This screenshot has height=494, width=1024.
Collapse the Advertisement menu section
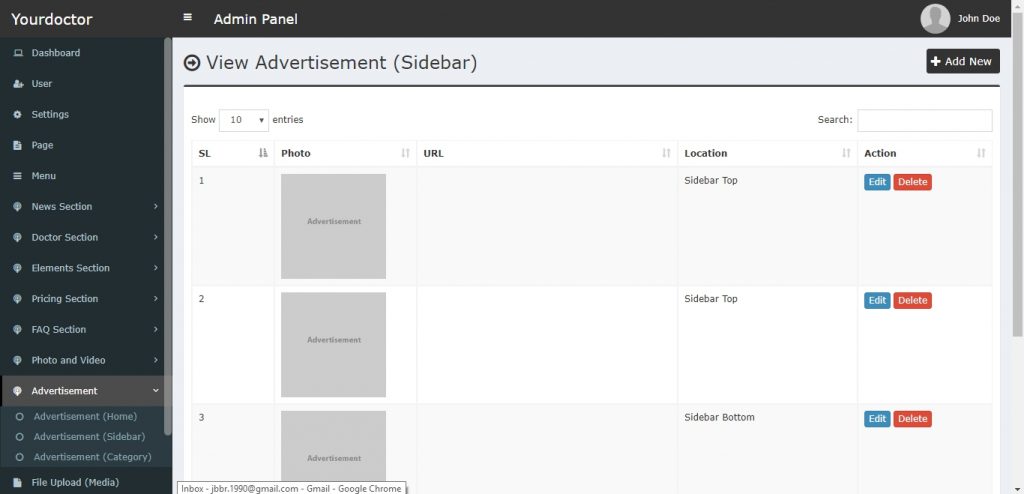pos(86,391)
